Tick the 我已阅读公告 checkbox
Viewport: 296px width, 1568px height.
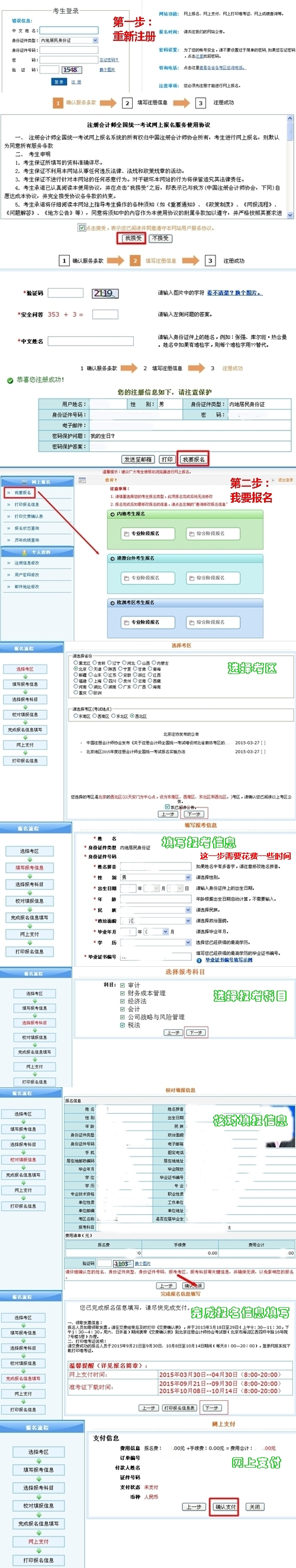168,806
